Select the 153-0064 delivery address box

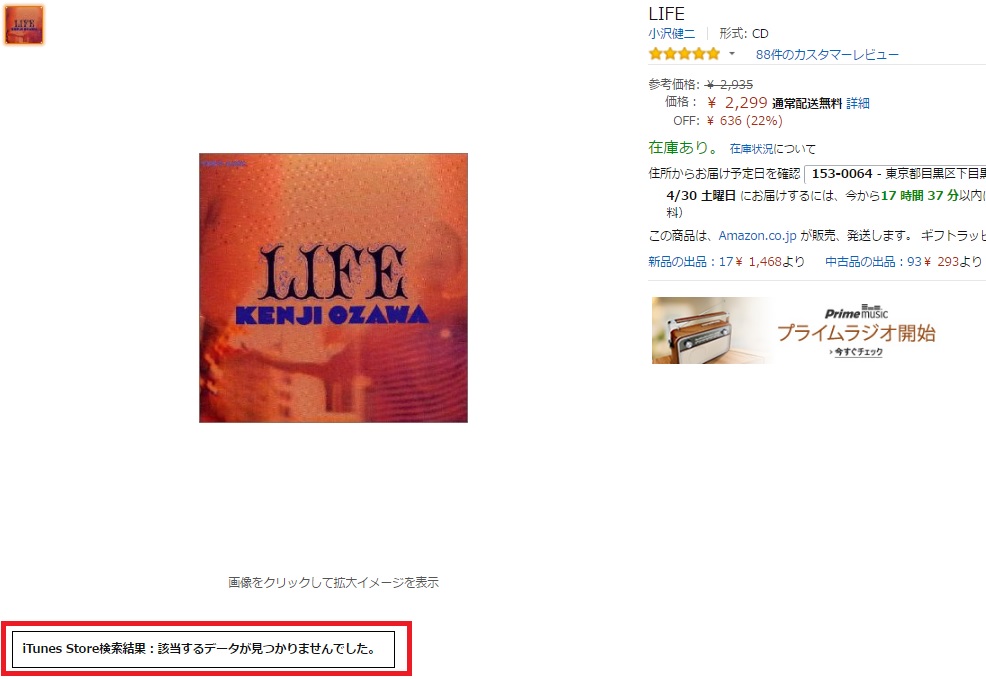click(x=895, y=174)
